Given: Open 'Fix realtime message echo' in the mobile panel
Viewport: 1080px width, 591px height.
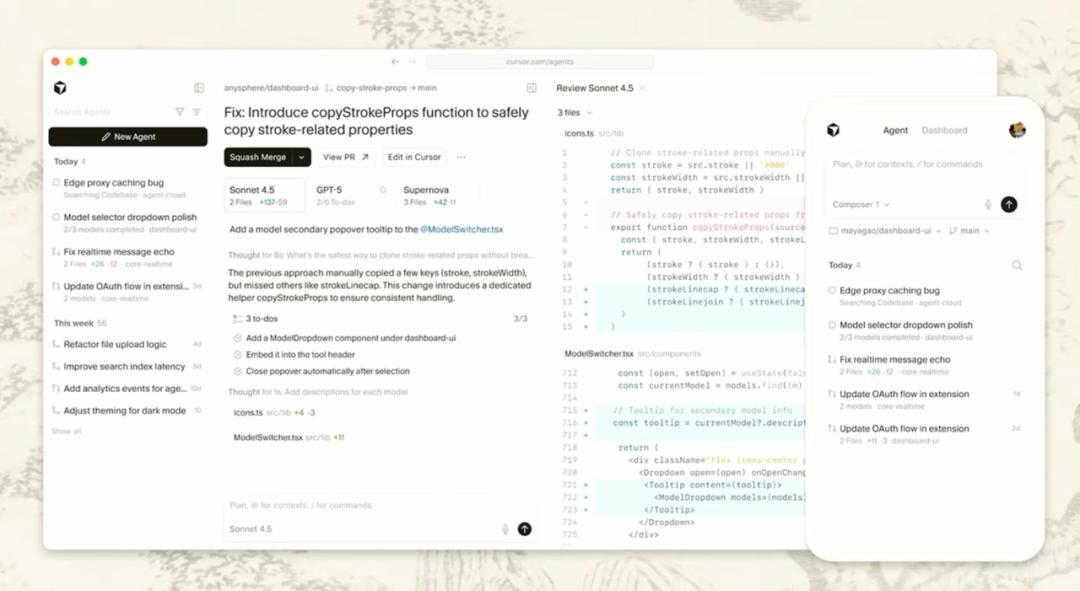Looking at the screenshot, I should (x=924, y=365).
